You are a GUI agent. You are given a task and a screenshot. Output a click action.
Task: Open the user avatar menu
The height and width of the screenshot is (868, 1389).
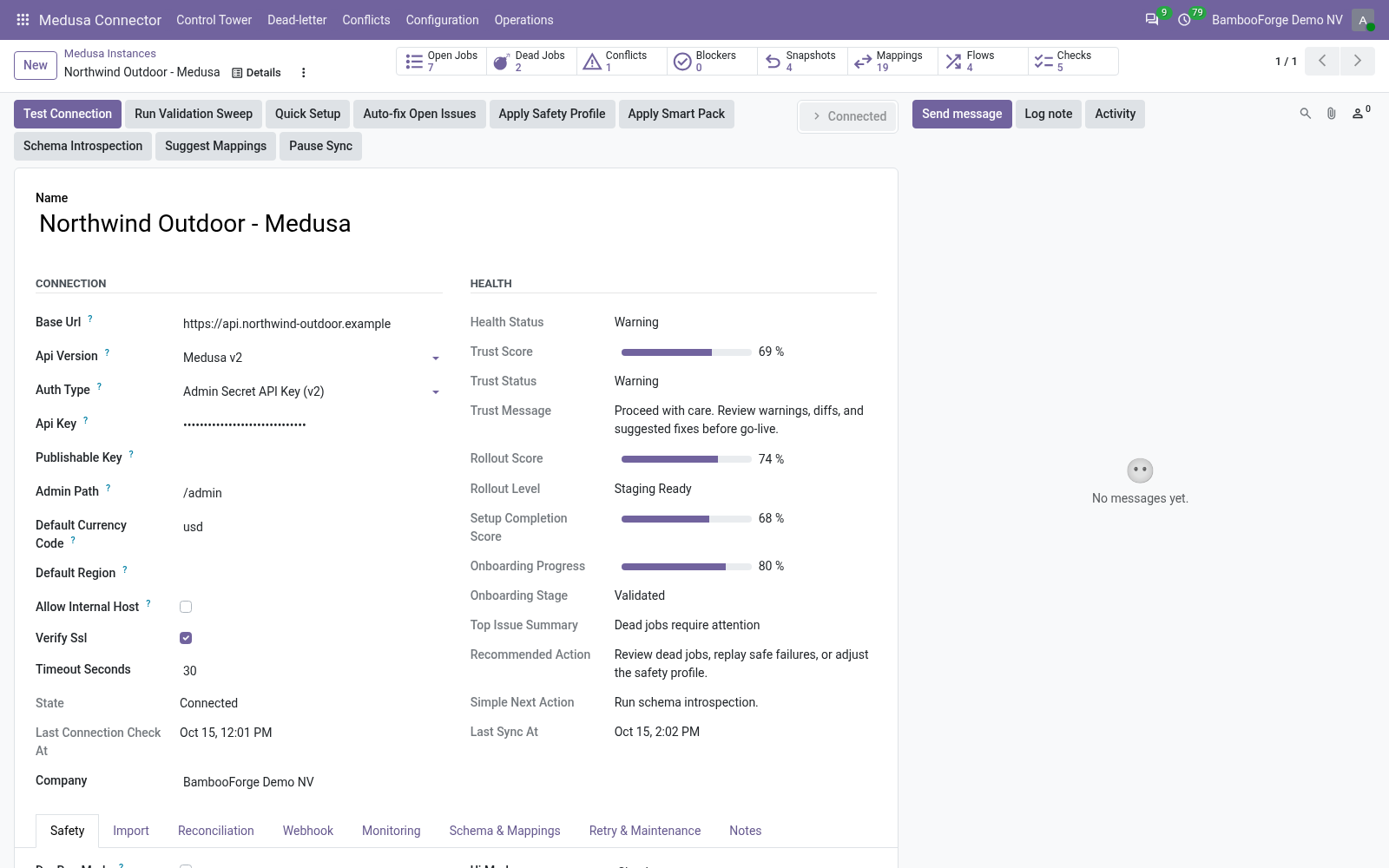click(1363, 19)
